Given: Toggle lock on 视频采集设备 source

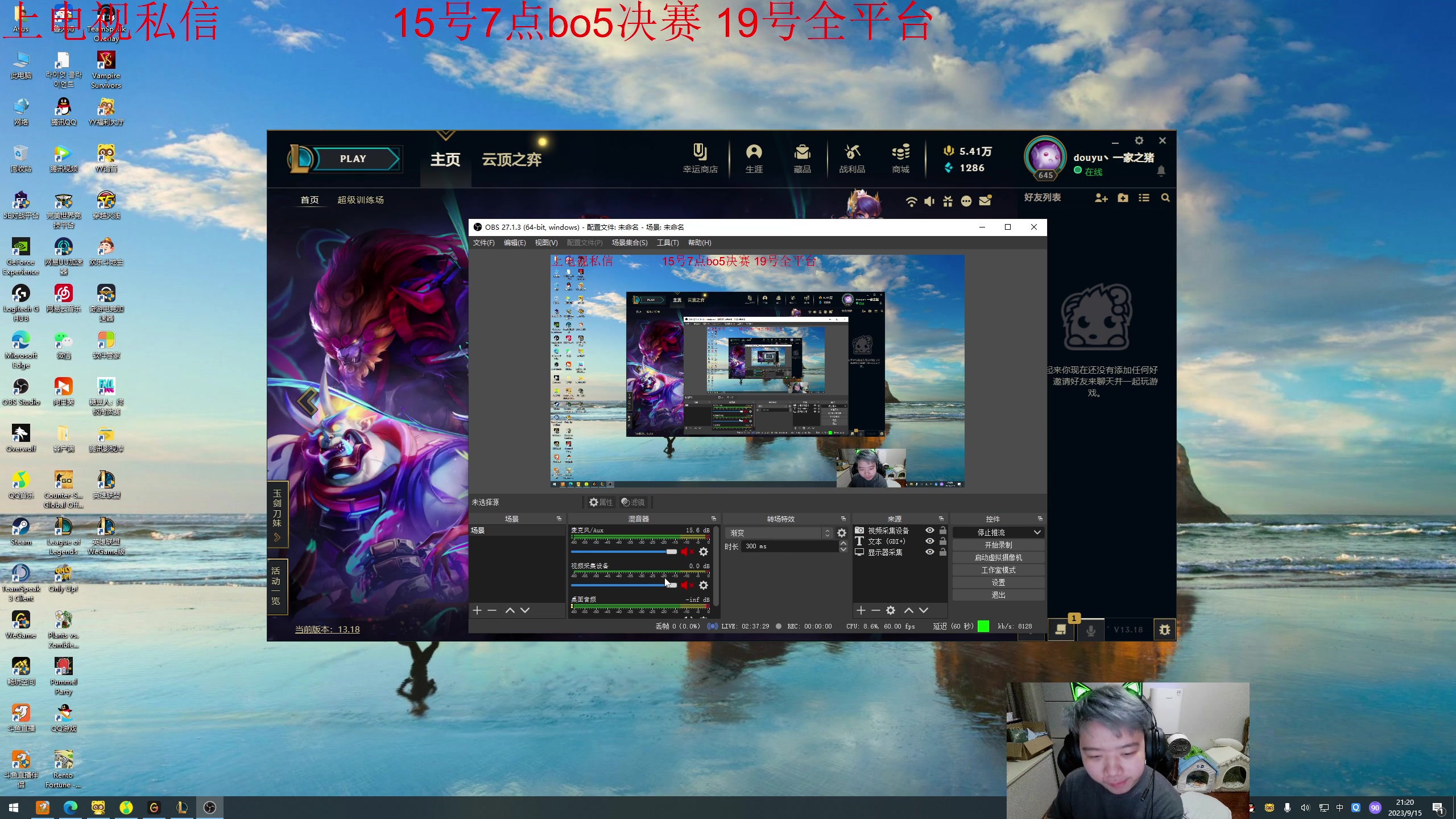Looking at the screenshot, I should point(943,531).
